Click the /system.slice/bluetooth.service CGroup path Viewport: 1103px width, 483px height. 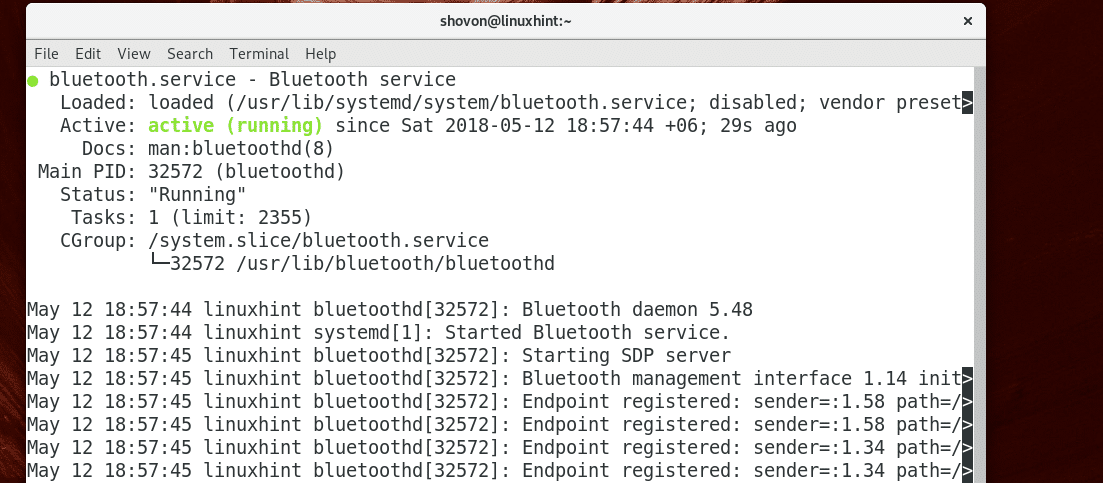coord(318,240)
